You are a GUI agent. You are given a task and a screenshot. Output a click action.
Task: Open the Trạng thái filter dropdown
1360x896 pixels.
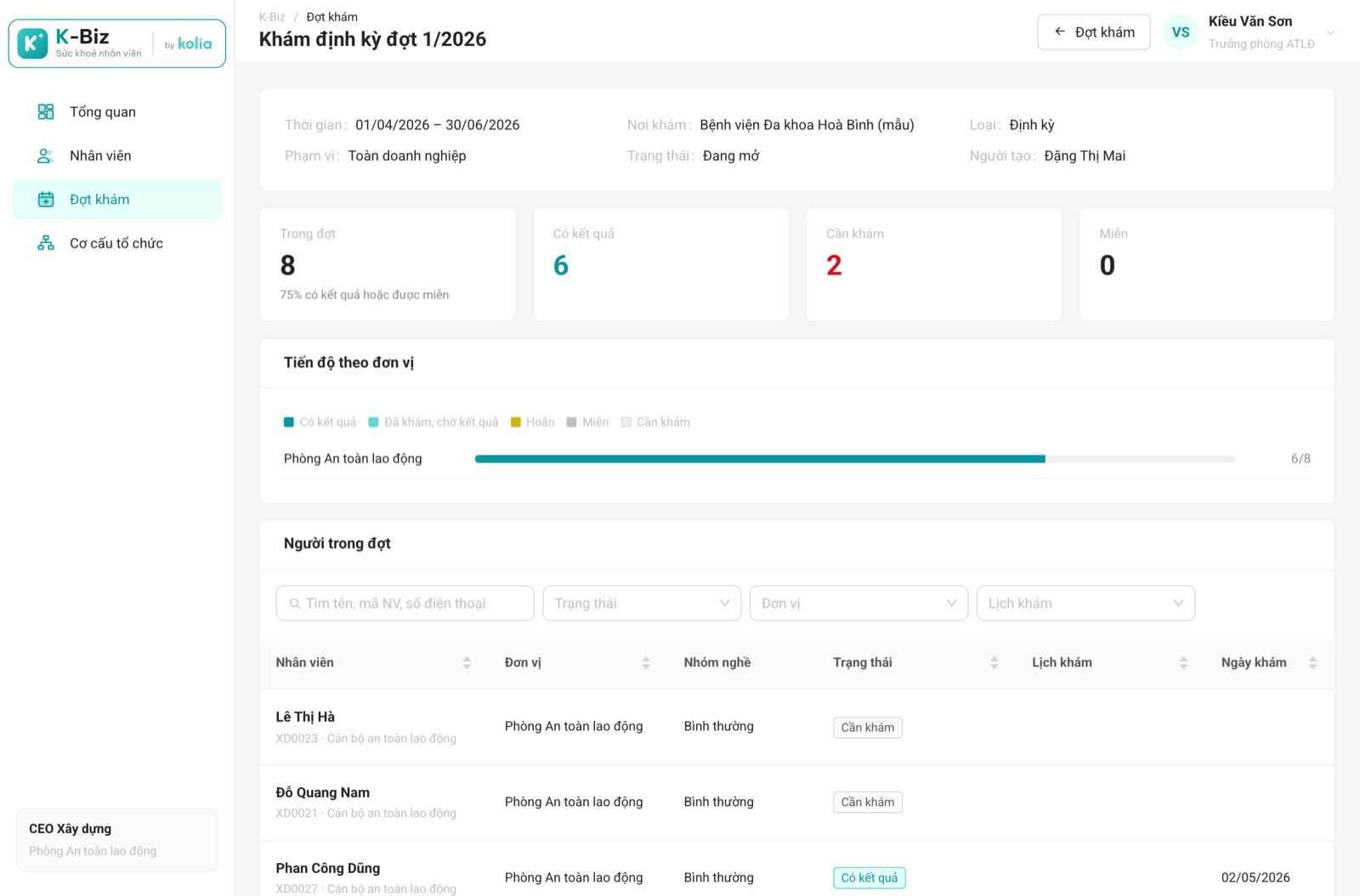click(x=642, y=603)
